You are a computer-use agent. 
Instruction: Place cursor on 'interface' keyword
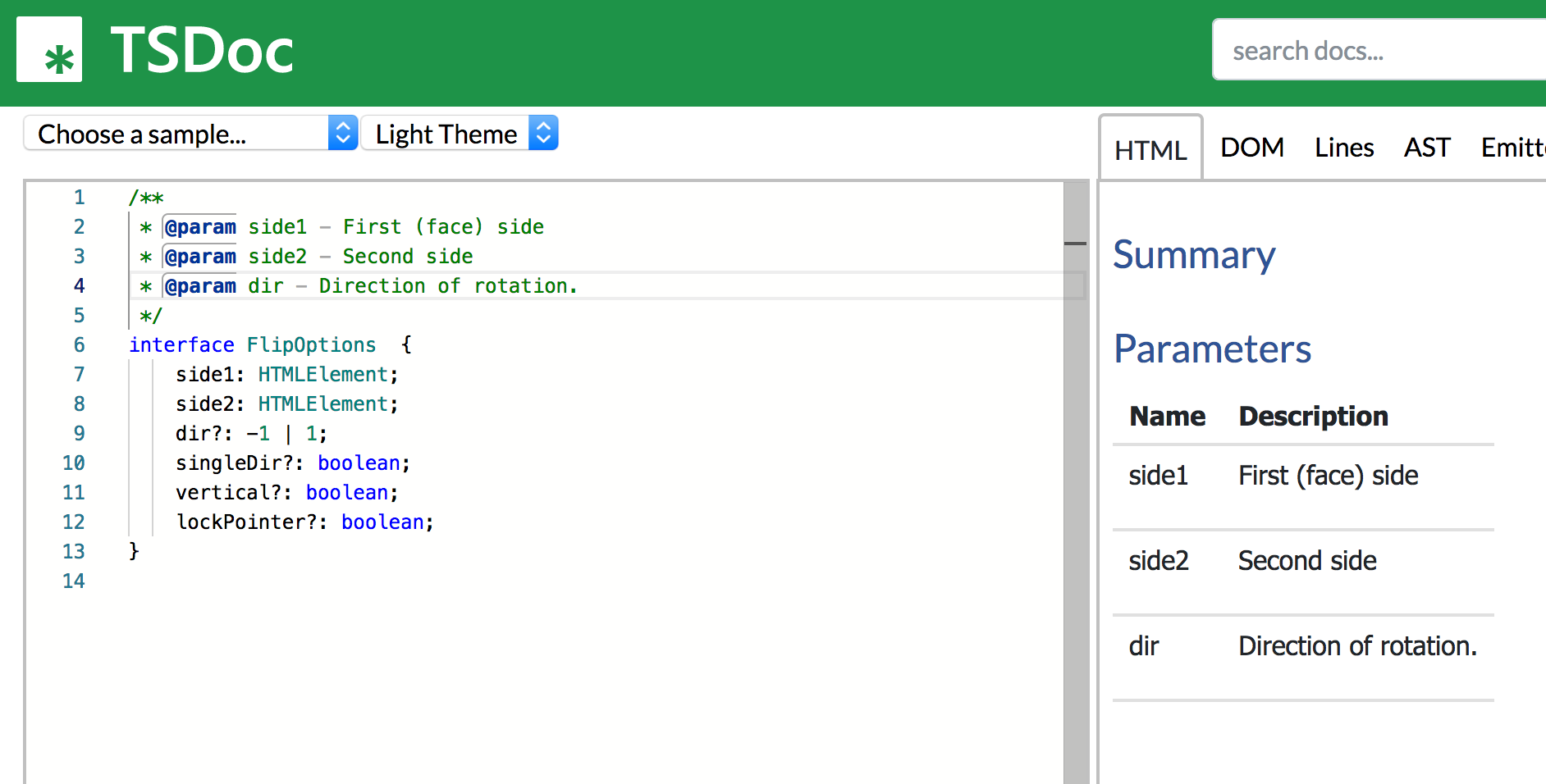(181, 345)
